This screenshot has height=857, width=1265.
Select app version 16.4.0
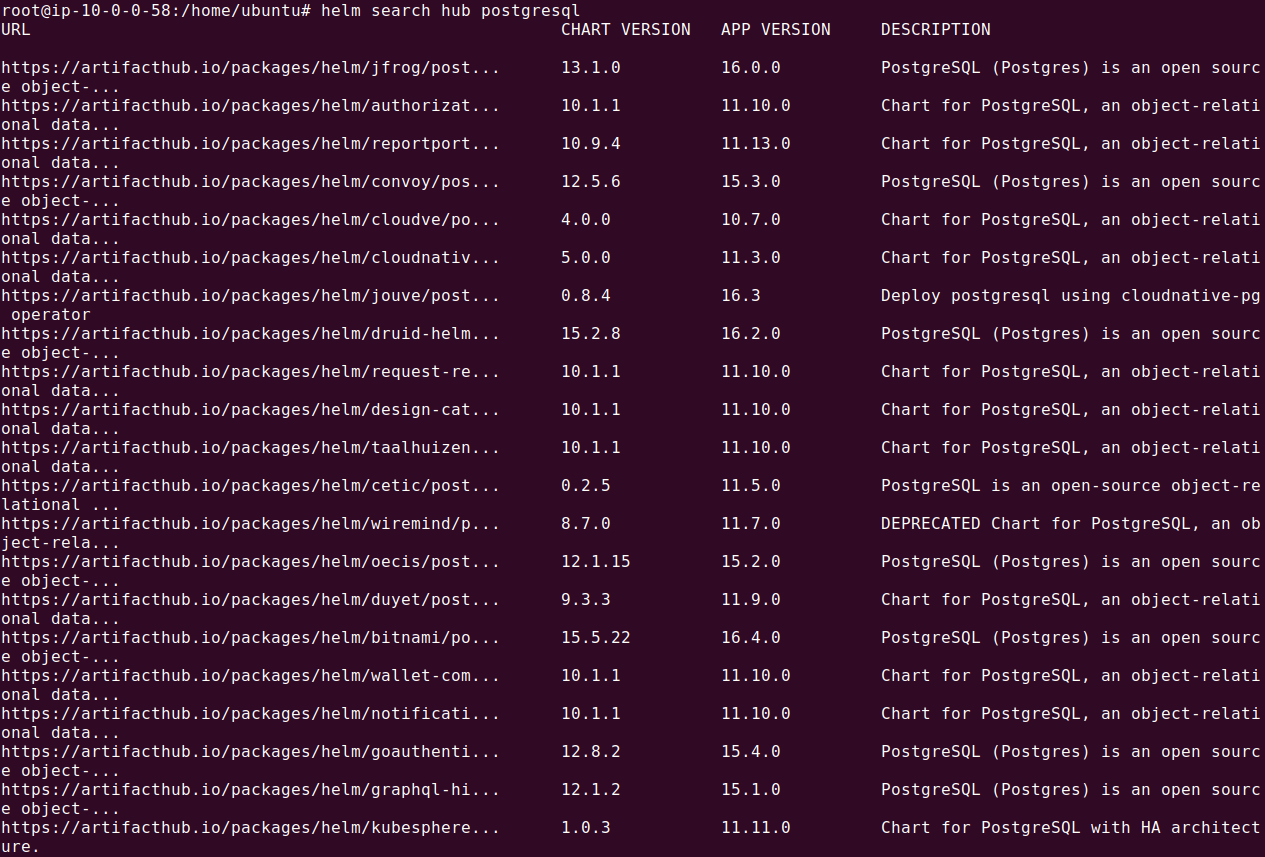click(751, 638)
